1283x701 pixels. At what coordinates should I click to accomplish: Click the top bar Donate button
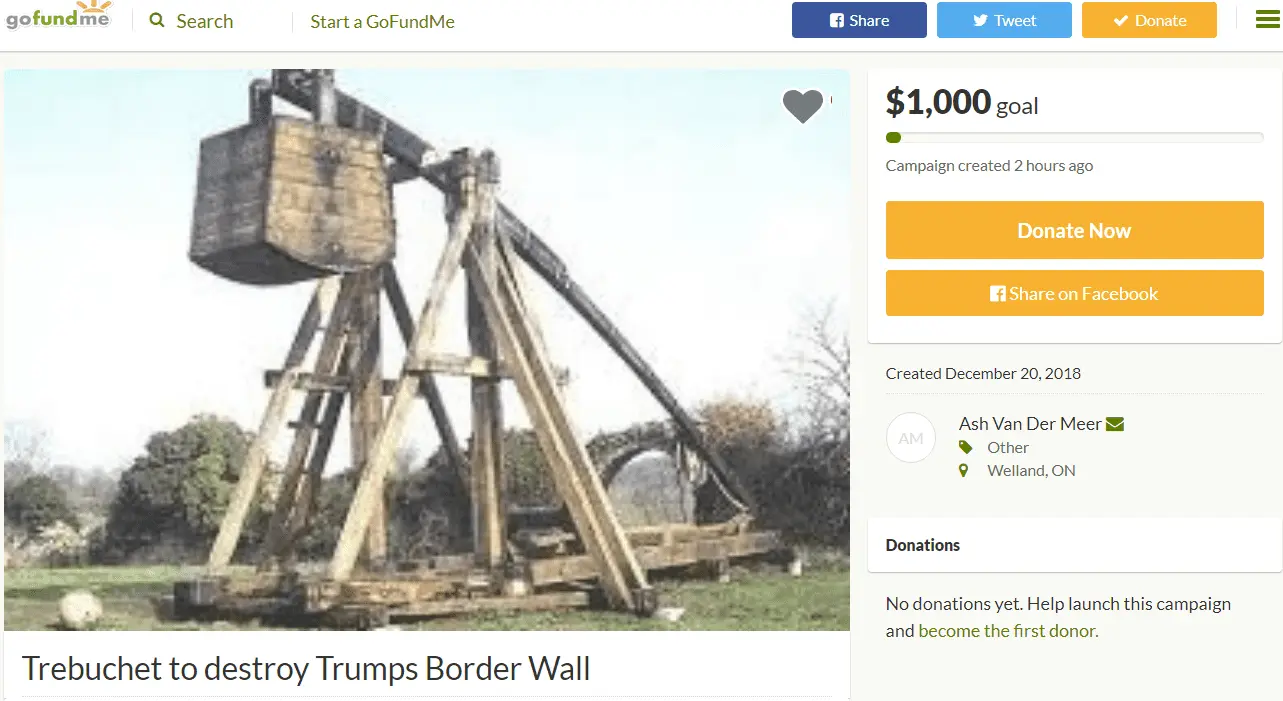pos(1149,20)
